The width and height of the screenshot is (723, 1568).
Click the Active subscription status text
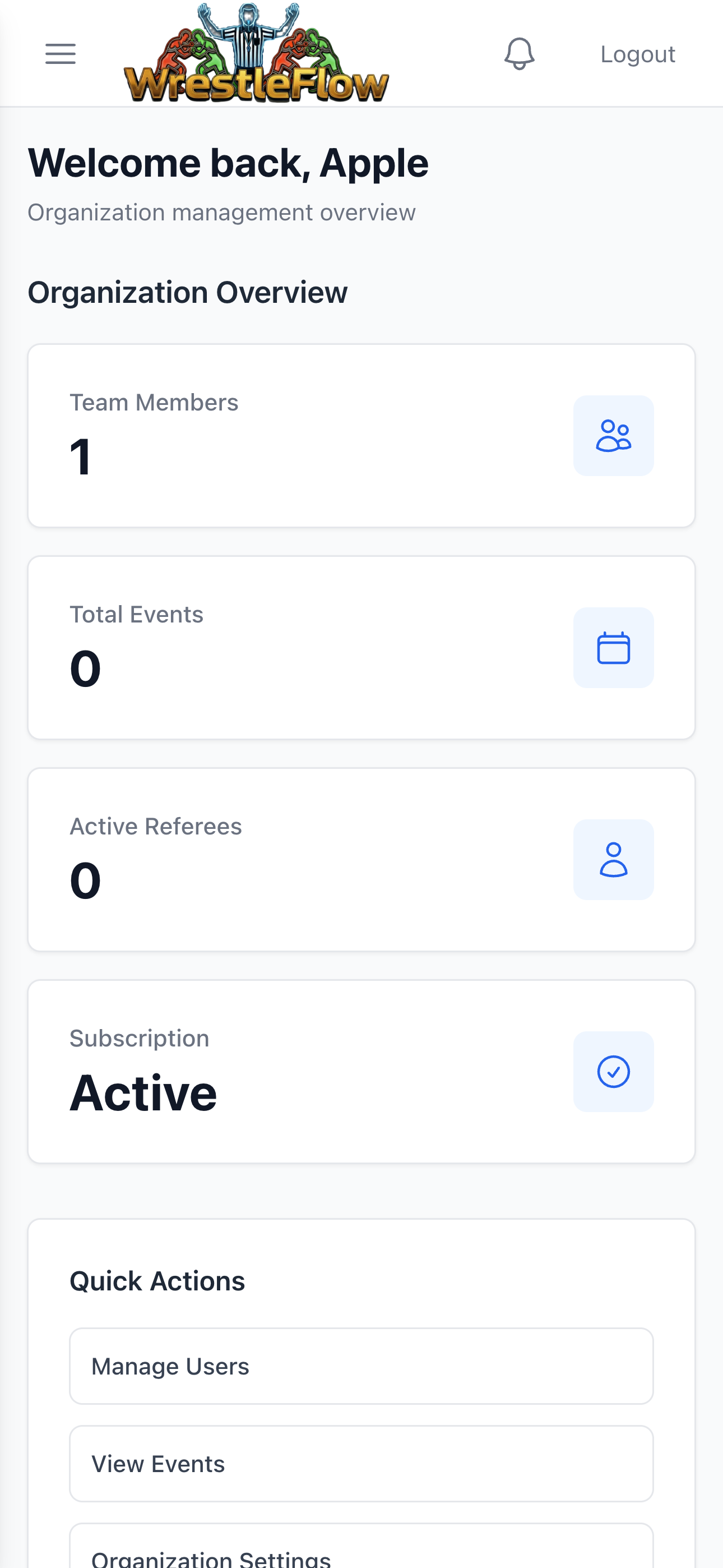click(143, 1092)
